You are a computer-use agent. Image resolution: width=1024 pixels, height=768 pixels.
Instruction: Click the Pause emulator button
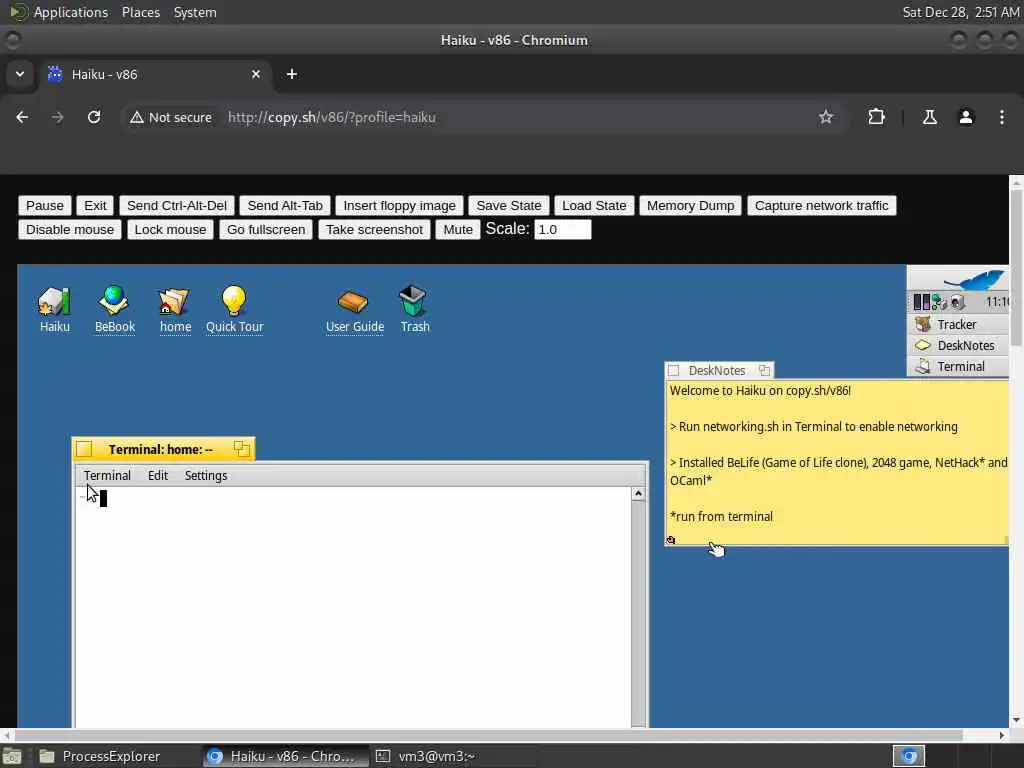click(44, 206)
